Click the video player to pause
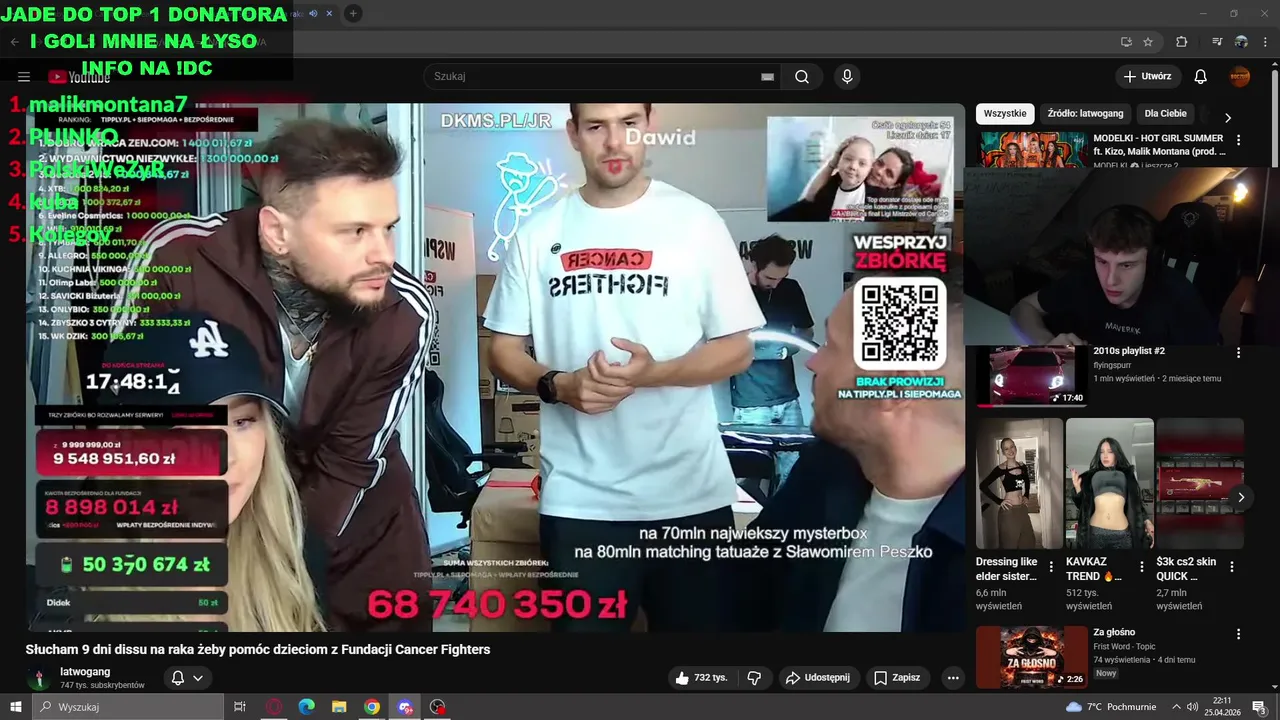 [x=495, y=367]
